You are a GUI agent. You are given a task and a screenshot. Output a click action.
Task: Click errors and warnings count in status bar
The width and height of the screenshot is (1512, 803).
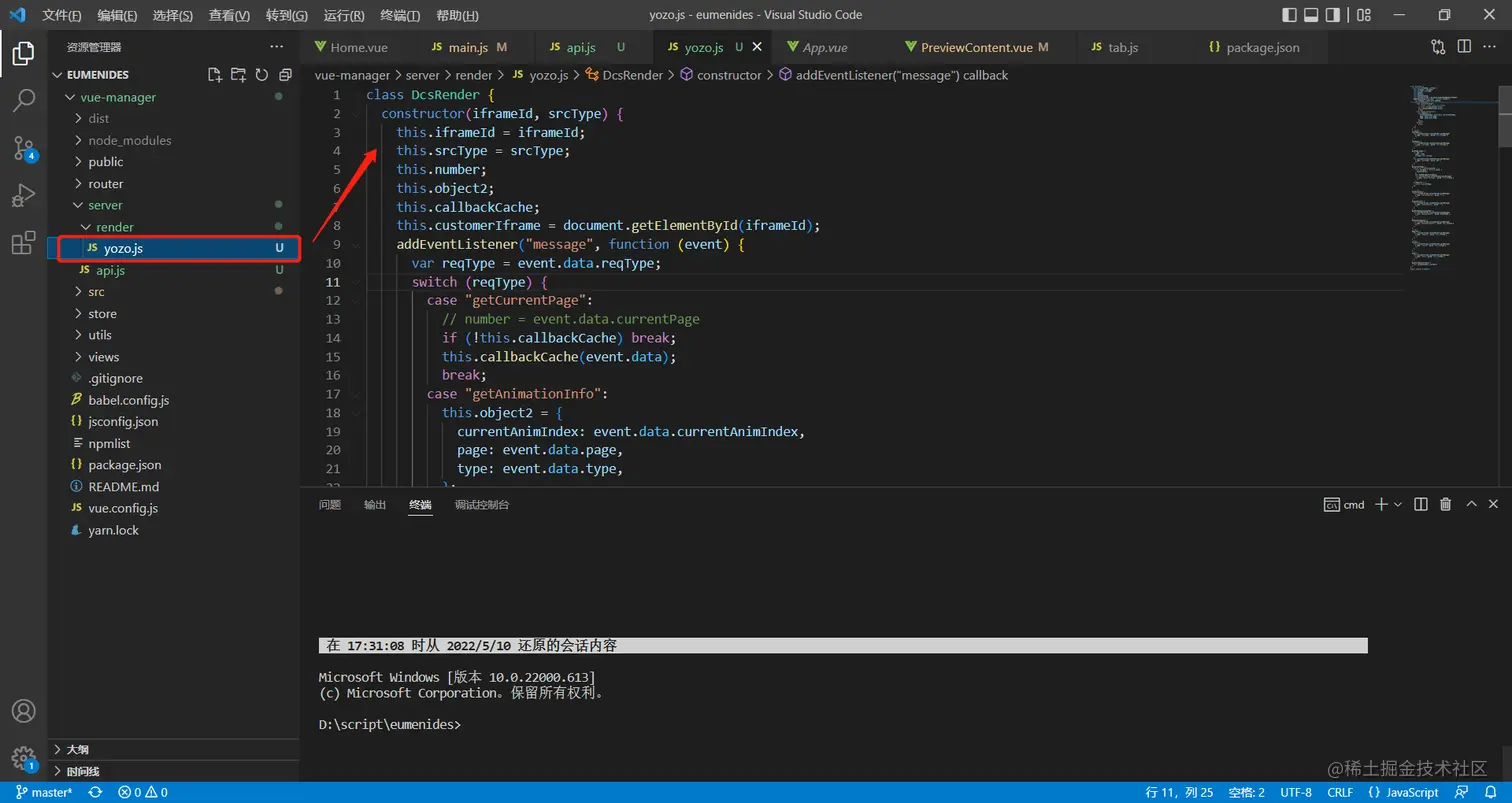[x=143, y=793]
